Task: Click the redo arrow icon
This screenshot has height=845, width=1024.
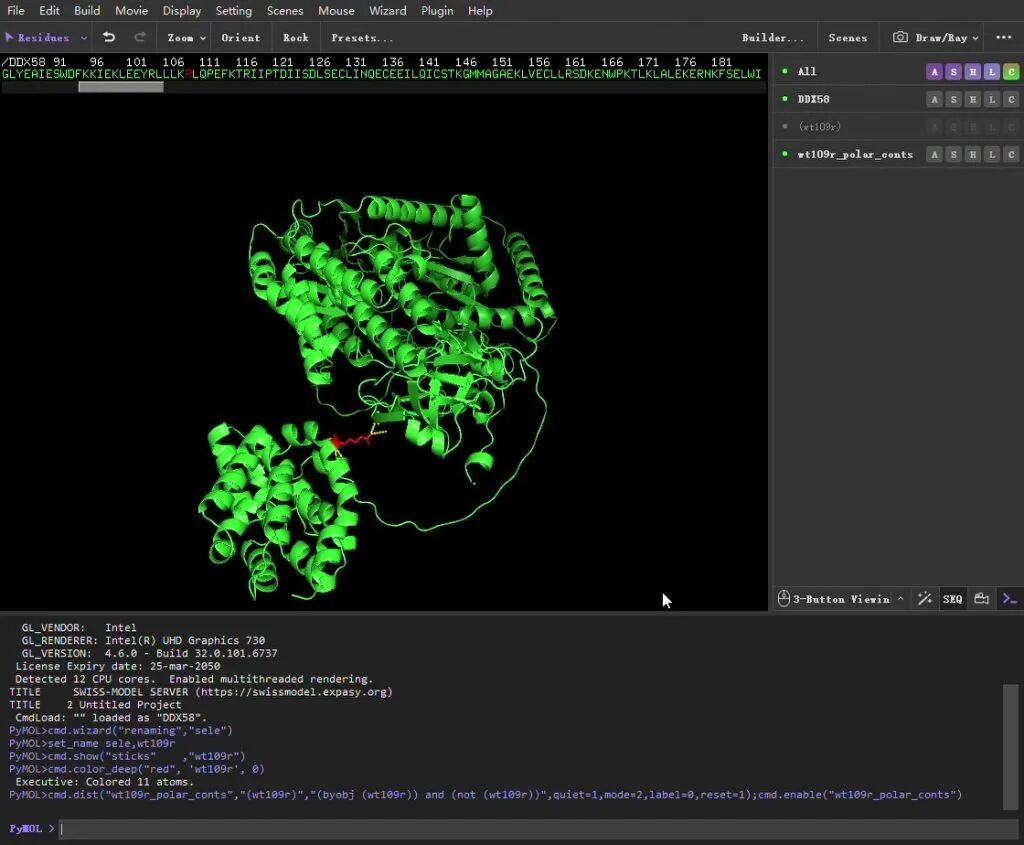Action: (140, 38)
